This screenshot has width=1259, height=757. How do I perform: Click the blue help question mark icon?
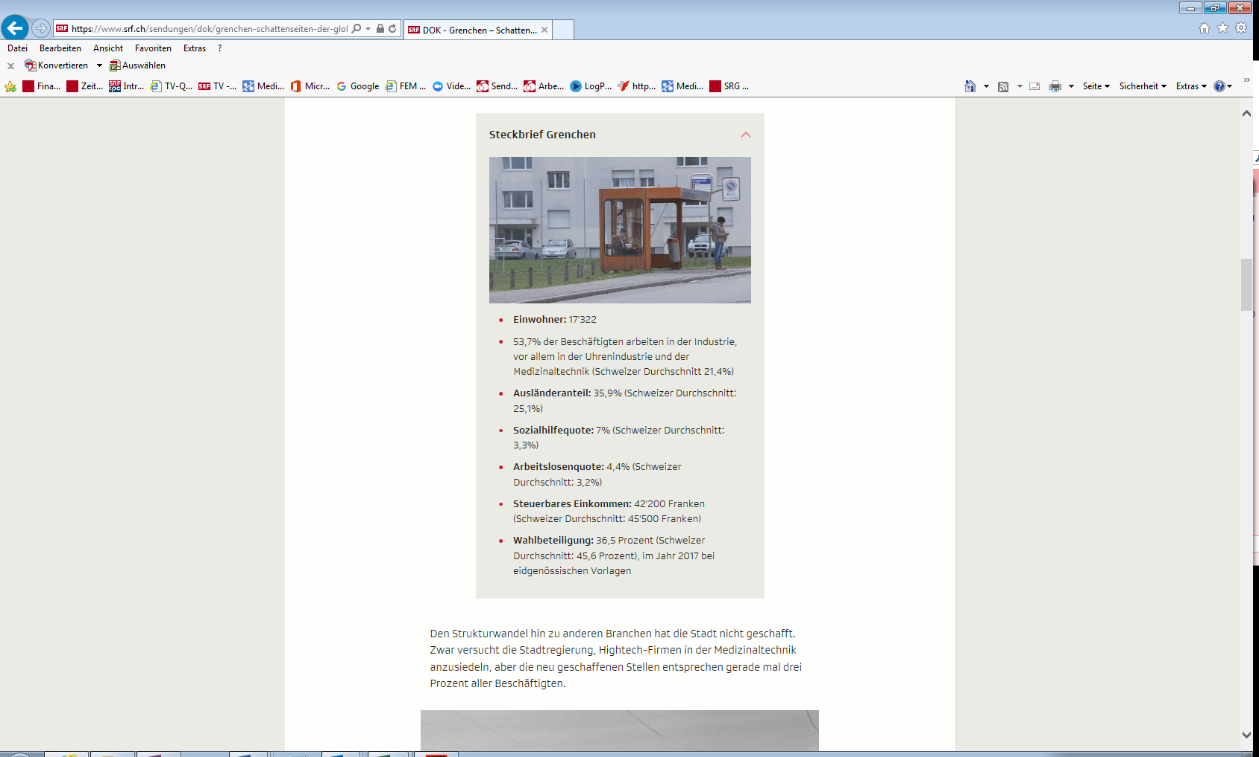coord(1219,86)
